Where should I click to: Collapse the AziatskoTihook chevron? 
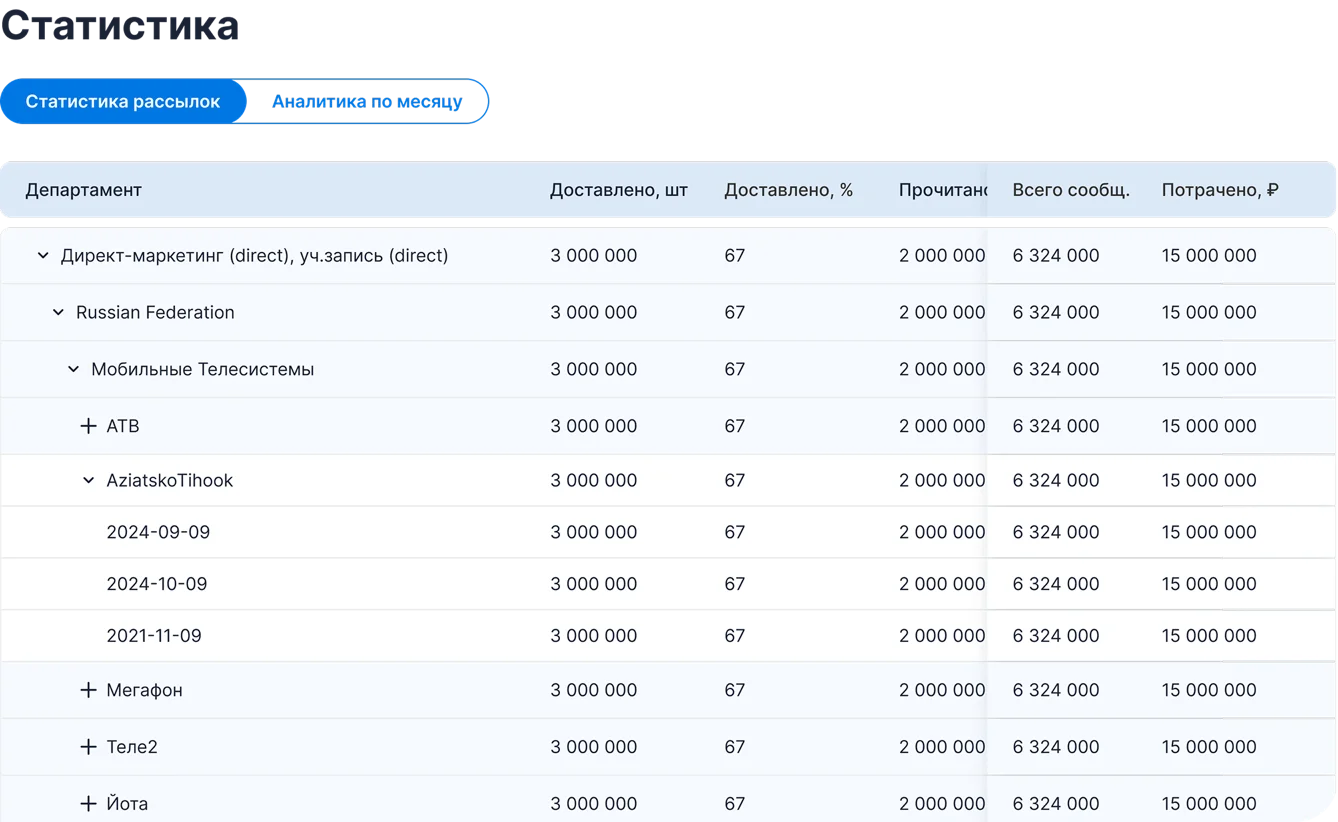[x=88, y=481]
